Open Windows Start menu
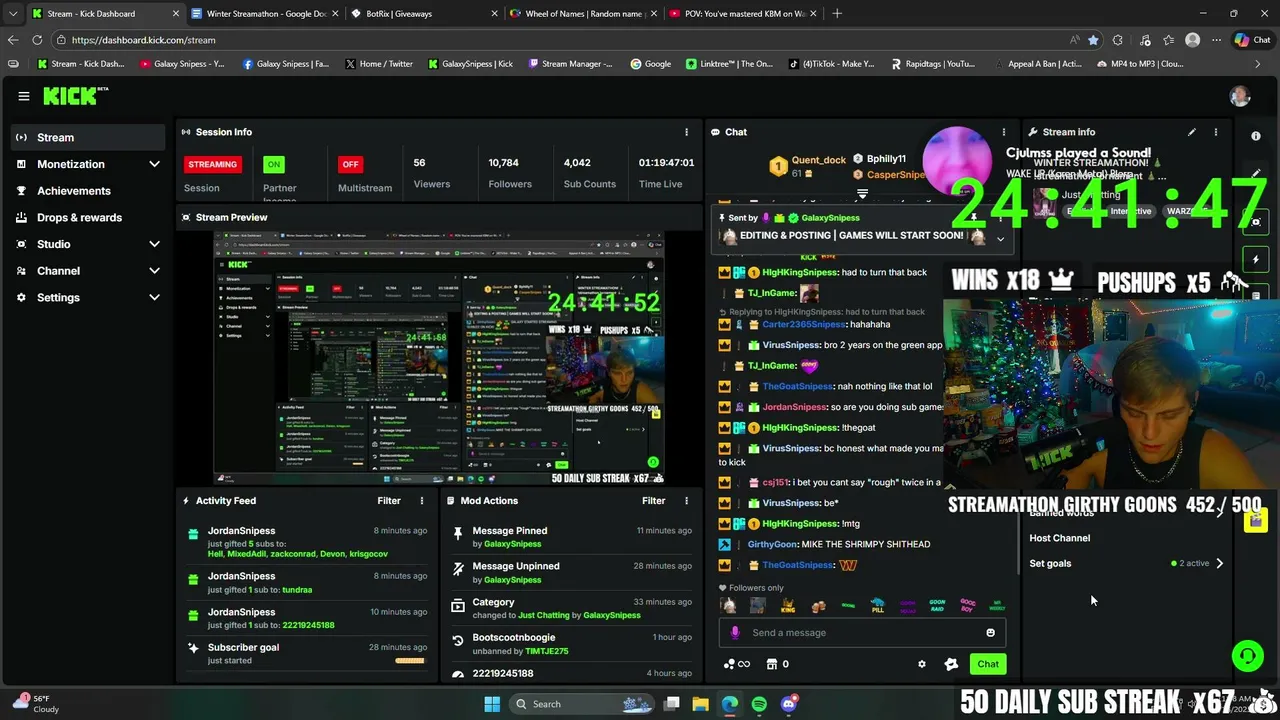 492,704
